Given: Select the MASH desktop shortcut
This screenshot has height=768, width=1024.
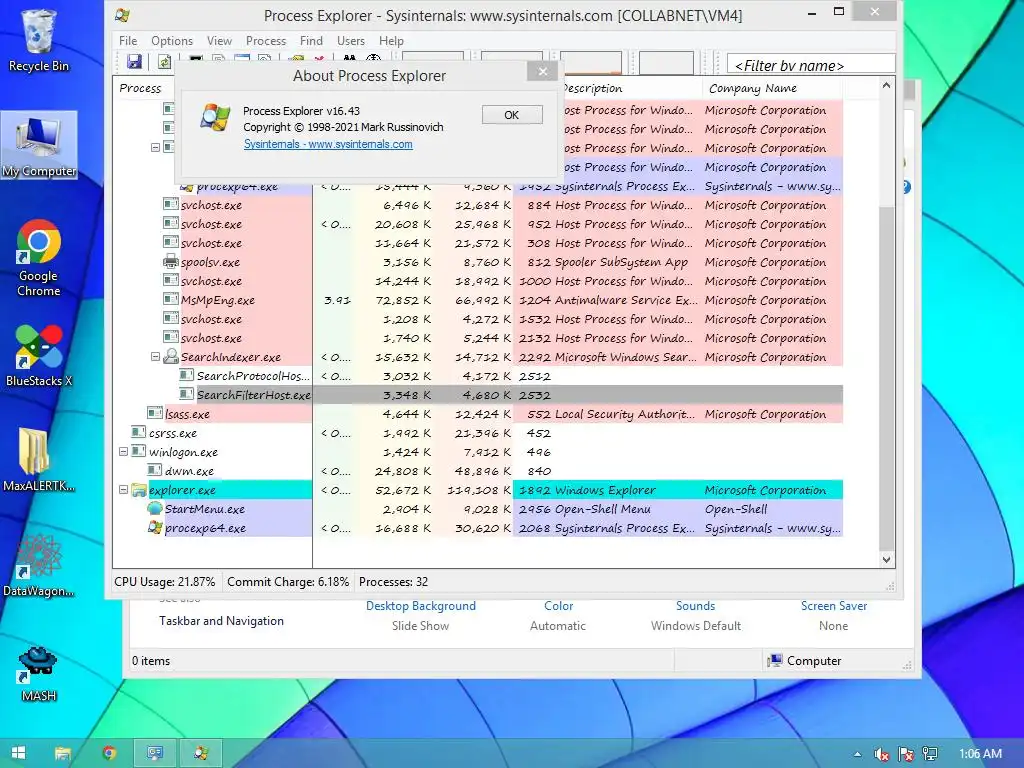Looking at the screenshot, I should point(39,674).
